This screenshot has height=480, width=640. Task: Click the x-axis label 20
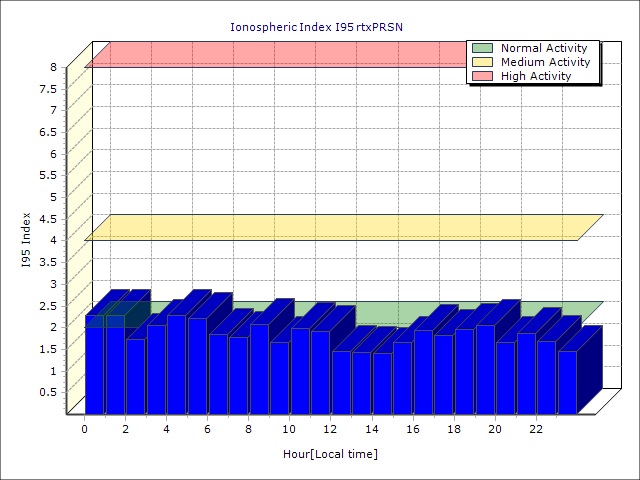pos(495,429)
